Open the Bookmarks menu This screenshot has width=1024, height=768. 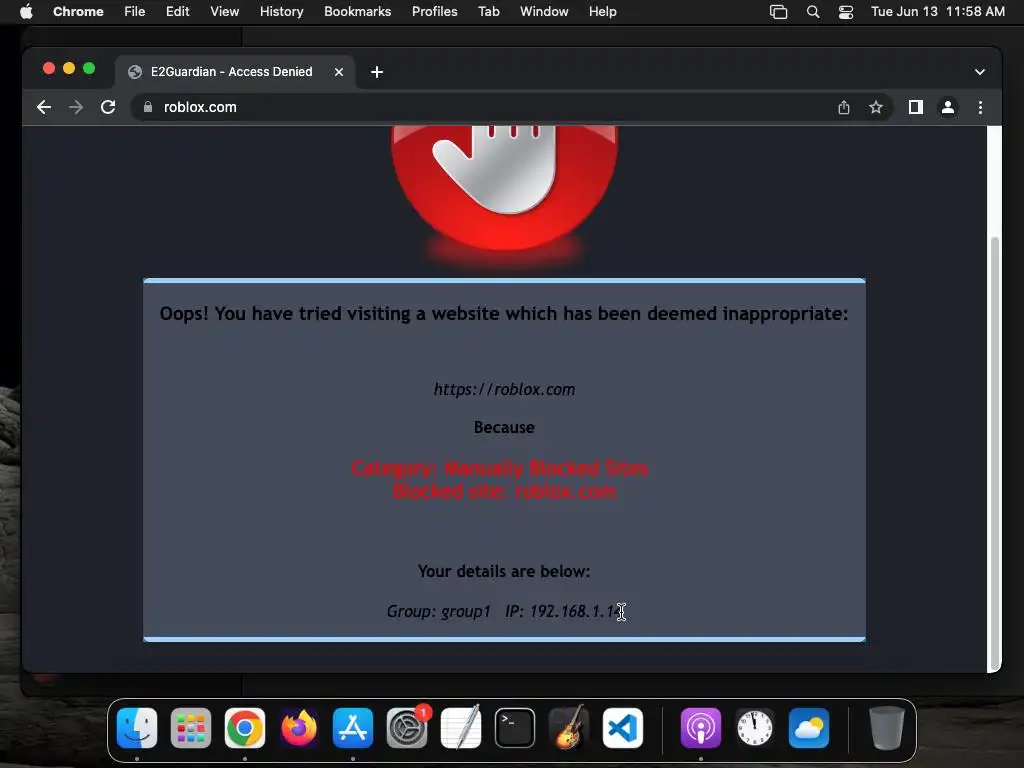tap(357, 12)
